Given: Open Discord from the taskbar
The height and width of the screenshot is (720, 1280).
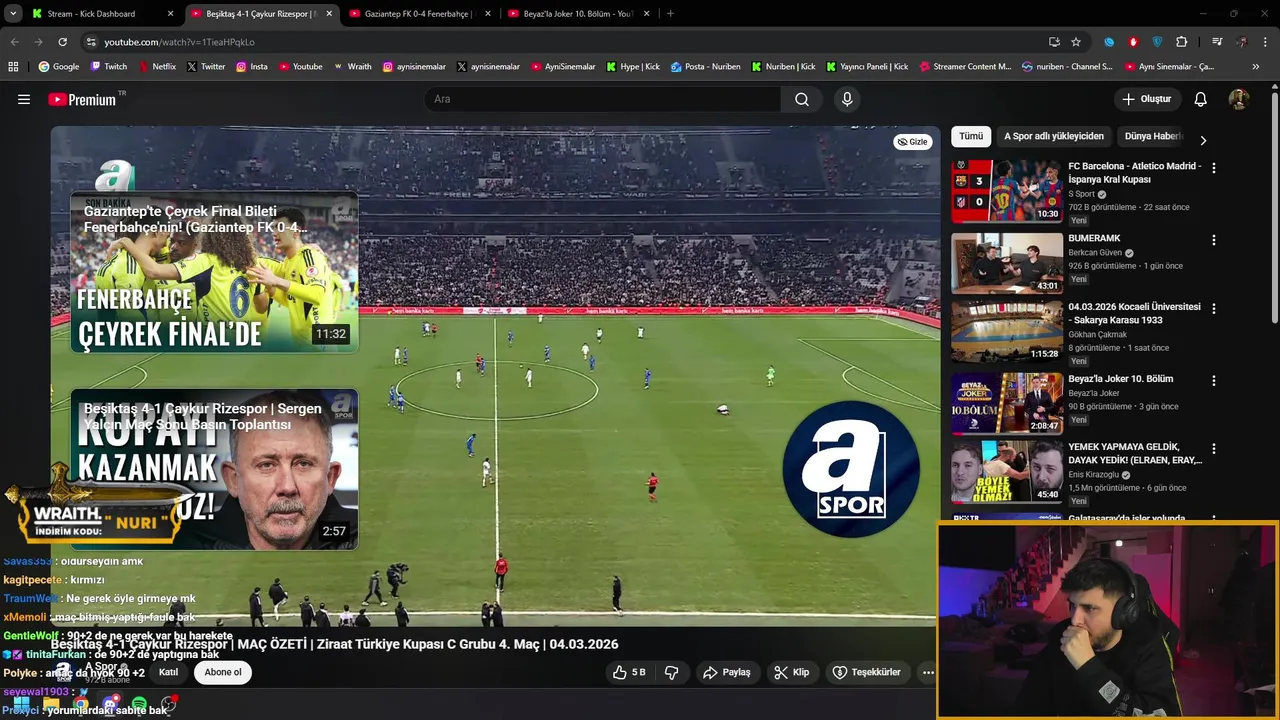Looking at the screenshot, I should (110, 705).
